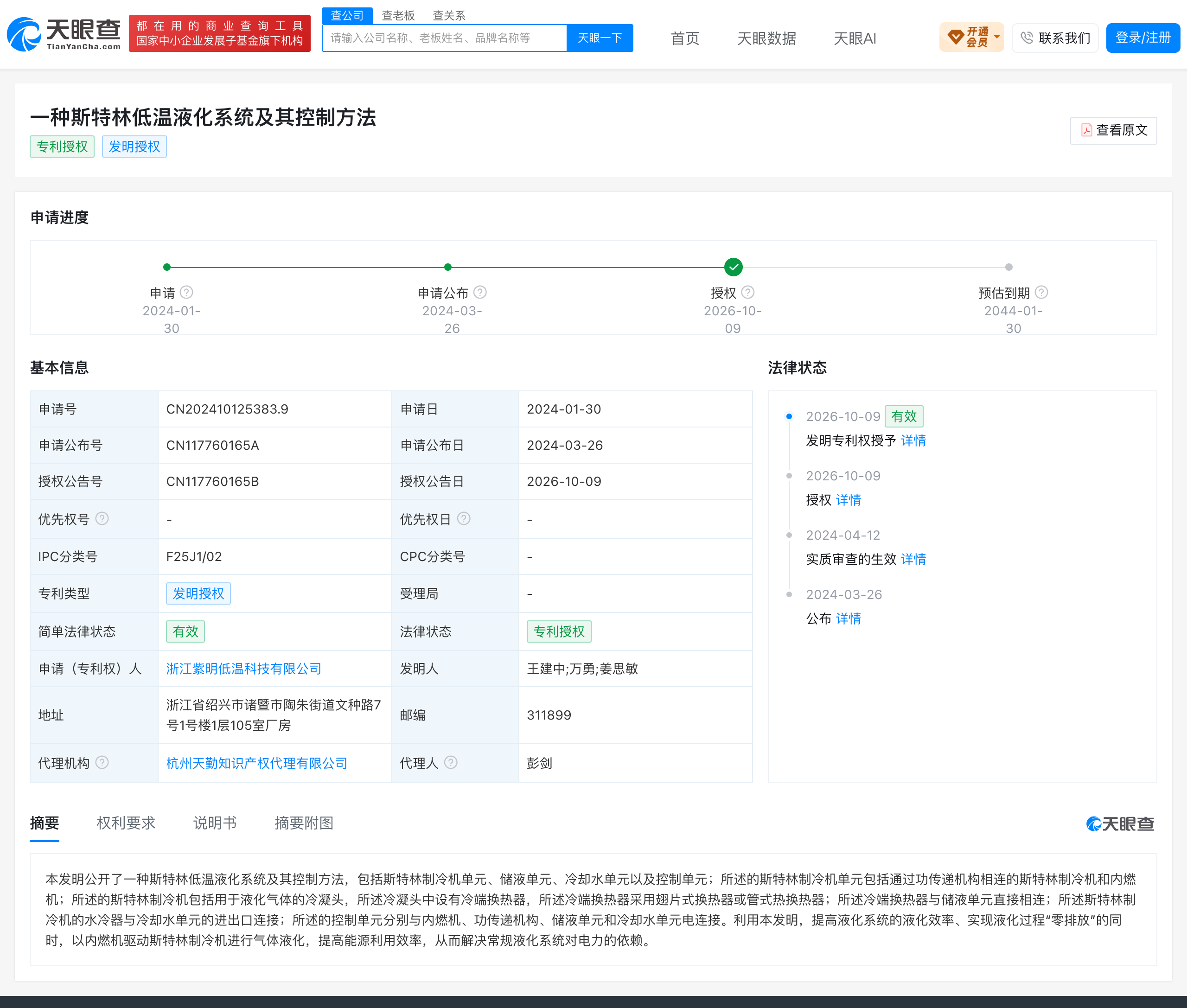Switch to the 权利要求 tab
Viewport: 1187px width, 1008px height.
pyautogui.click(x=126, y=823)
